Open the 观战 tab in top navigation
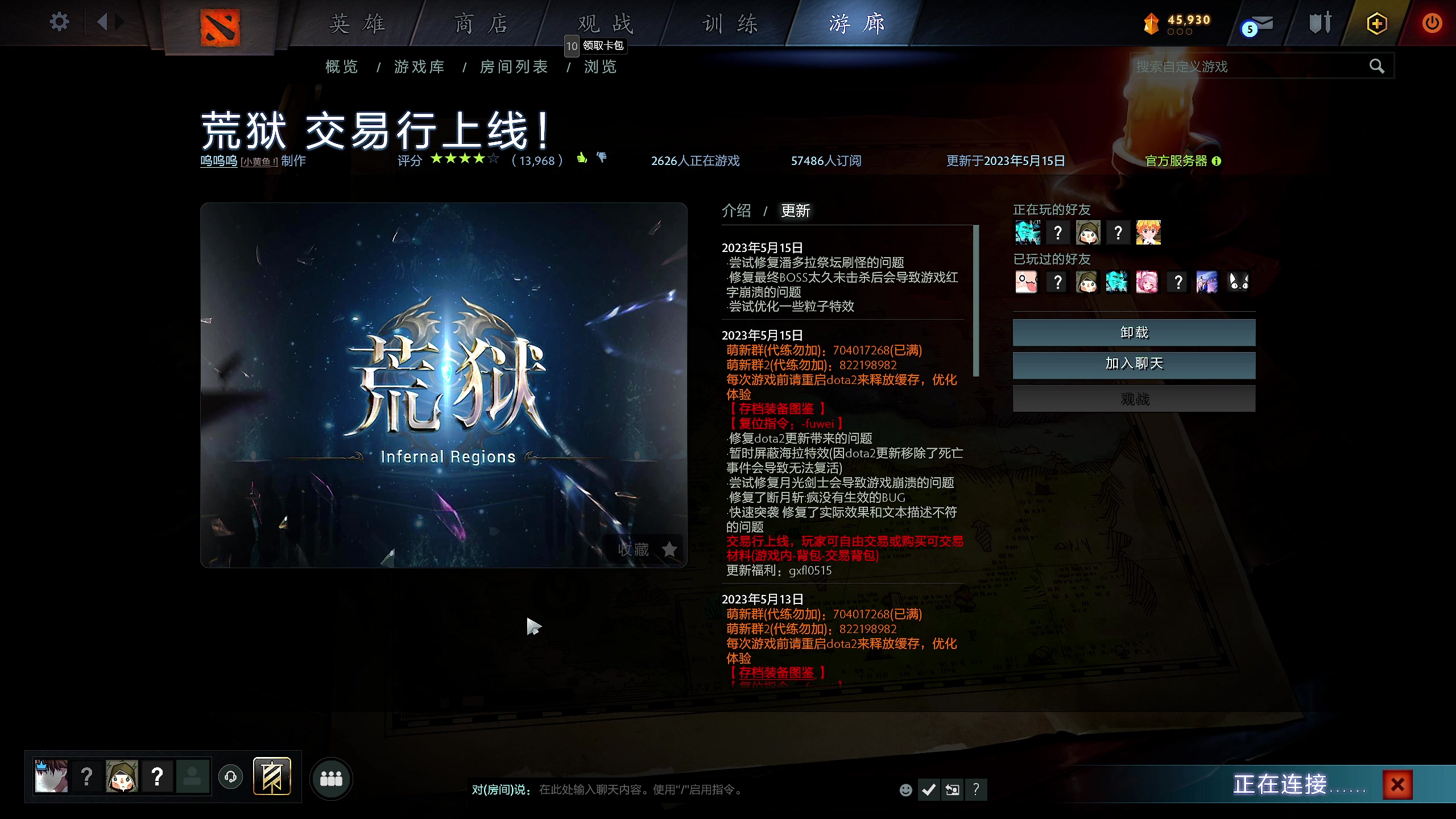Image resolution: width=1456 pixels, height=819 pixels. pyautogui.click(x=605, y=24)
